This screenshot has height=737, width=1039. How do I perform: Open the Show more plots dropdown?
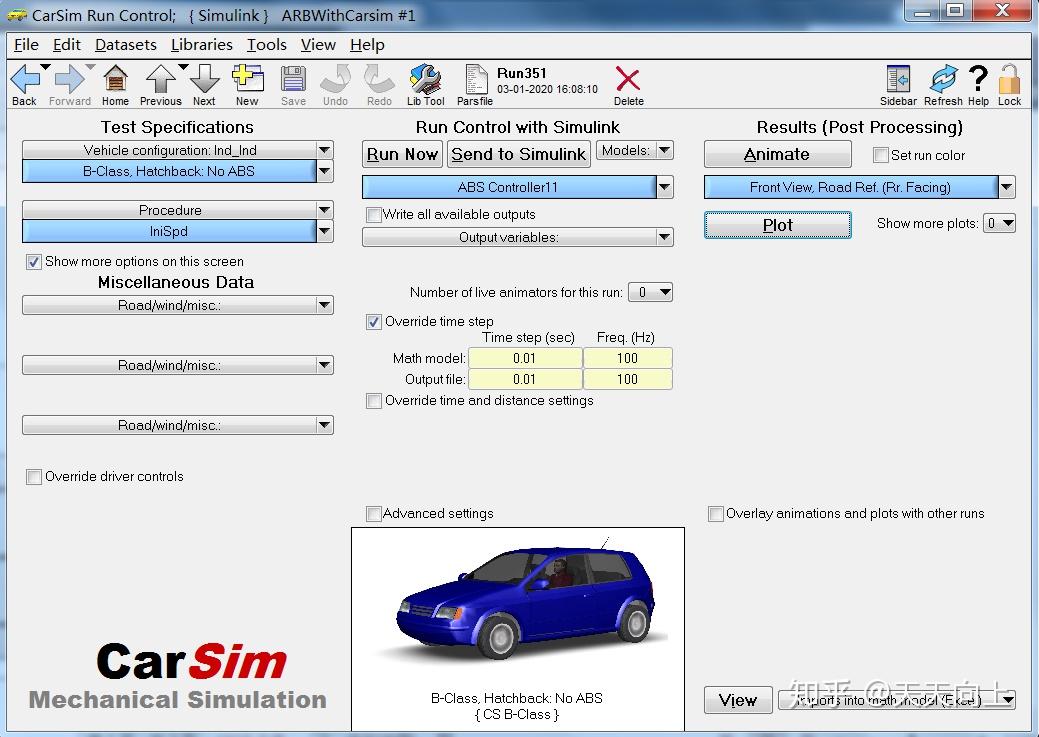pyautogui.click(x=1000, y=224)
